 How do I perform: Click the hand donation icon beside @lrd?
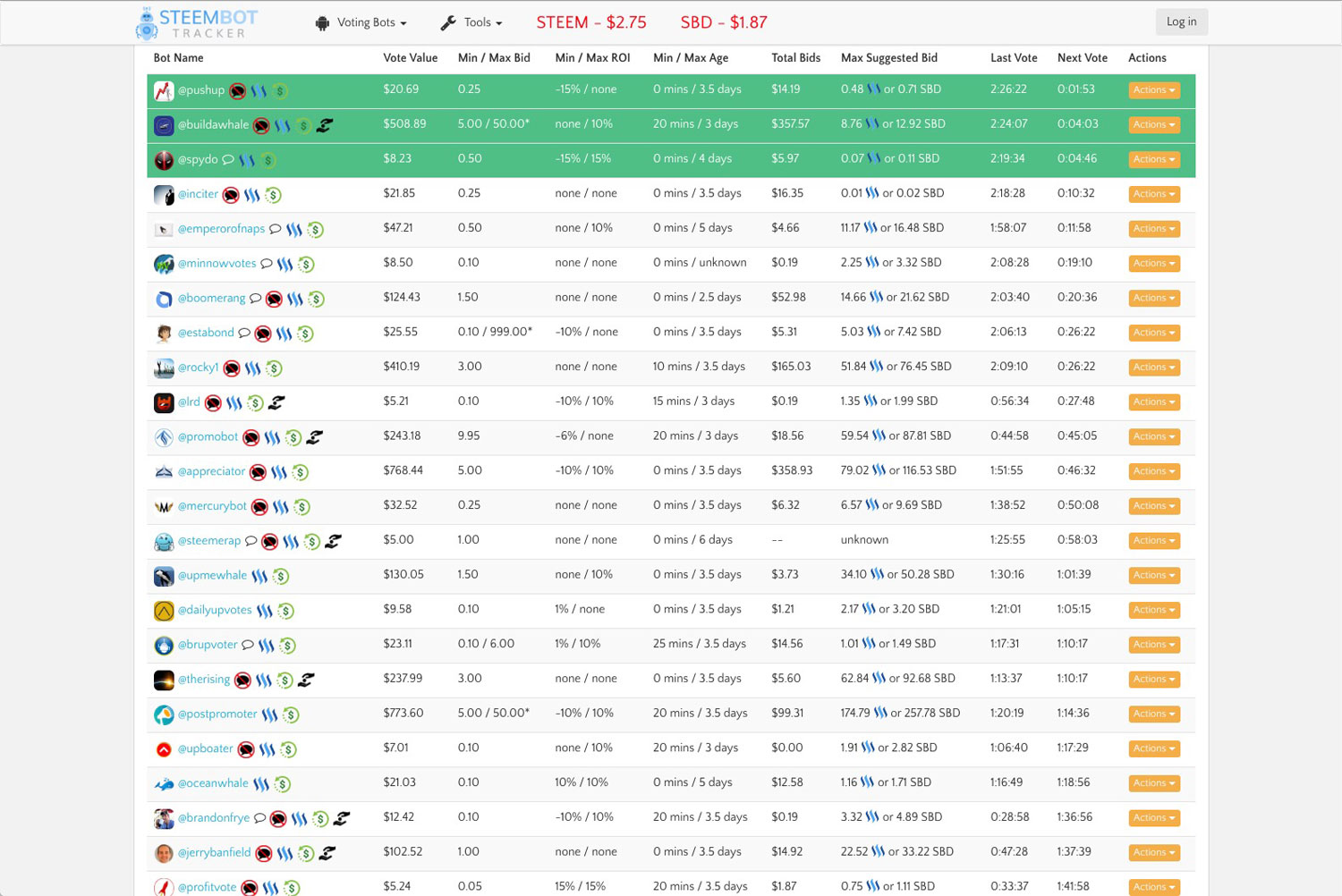pos(276,402)
